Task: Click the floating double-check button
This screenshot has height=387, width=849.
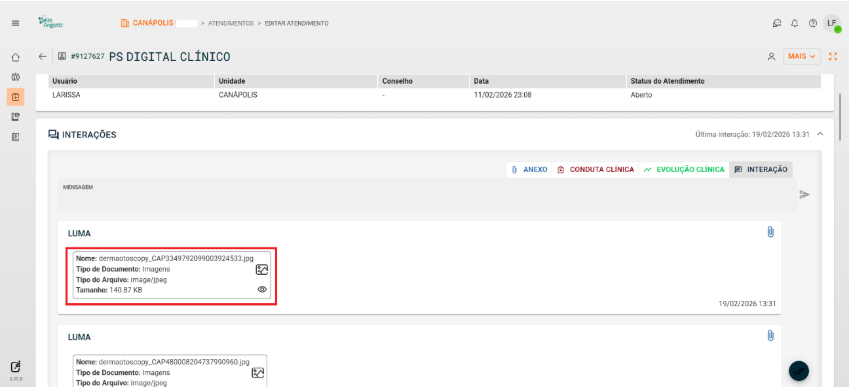Action: click(x=799, y=371)
